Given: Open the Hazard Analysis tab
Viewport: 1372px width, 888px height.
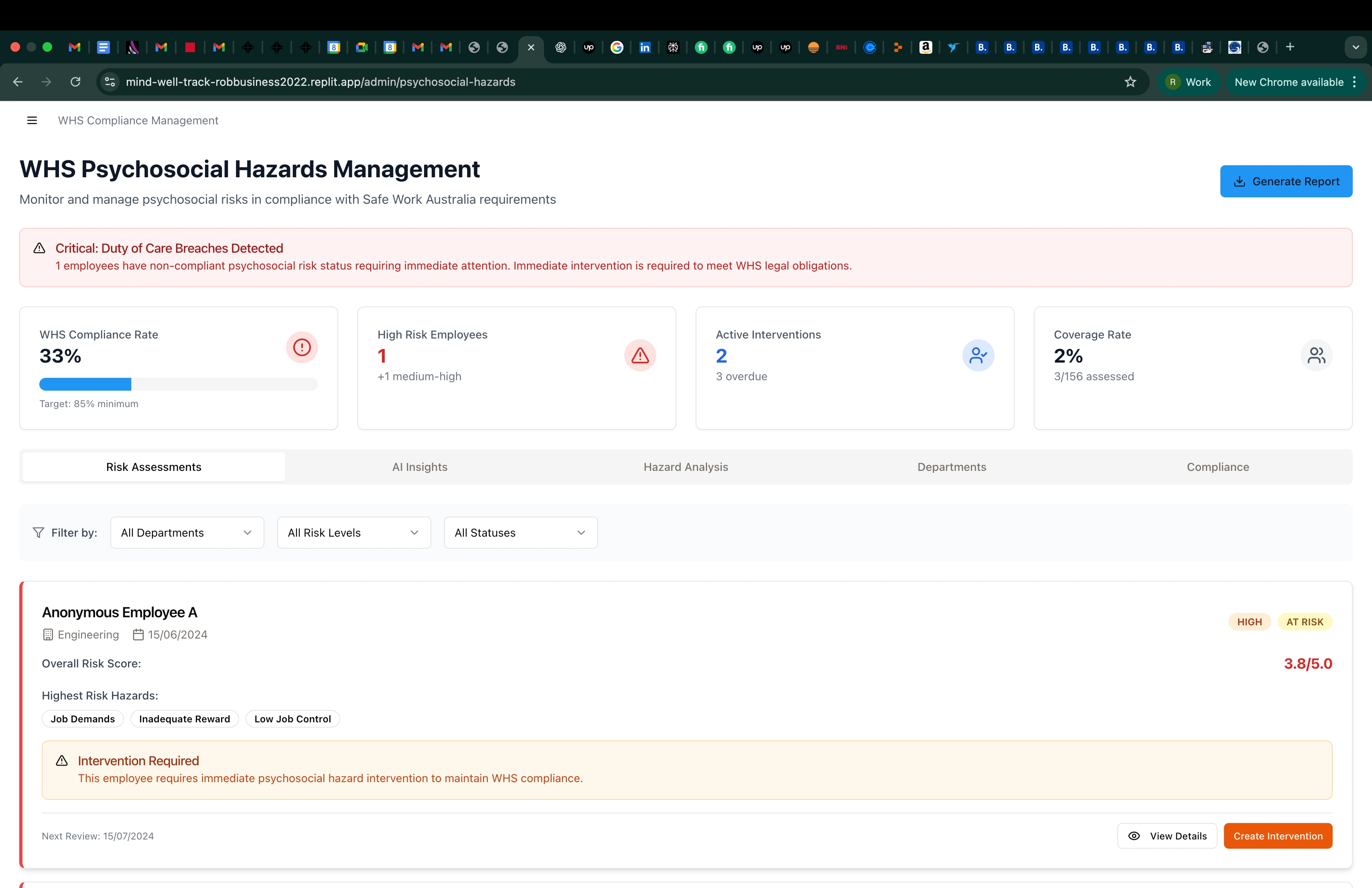Looking at the screenshot, I should (x=686, y=467).
